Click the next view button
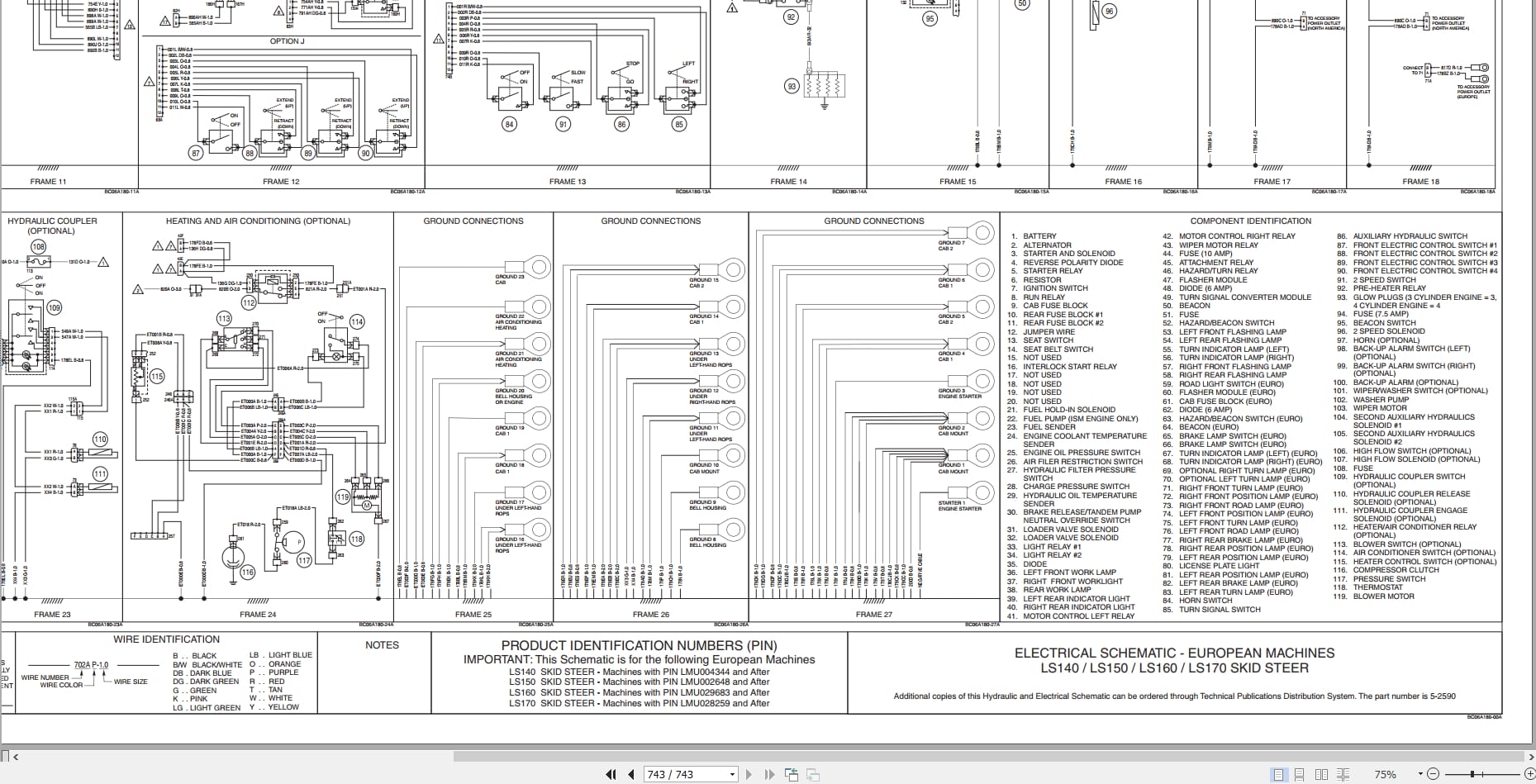 [x=812, y=774]
